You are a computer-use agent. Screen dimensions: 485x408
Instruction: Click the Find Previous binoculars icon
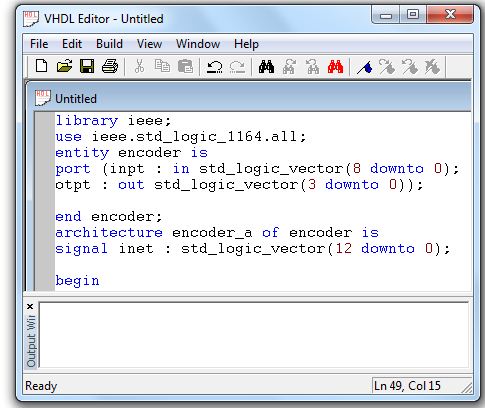[312, 67]
